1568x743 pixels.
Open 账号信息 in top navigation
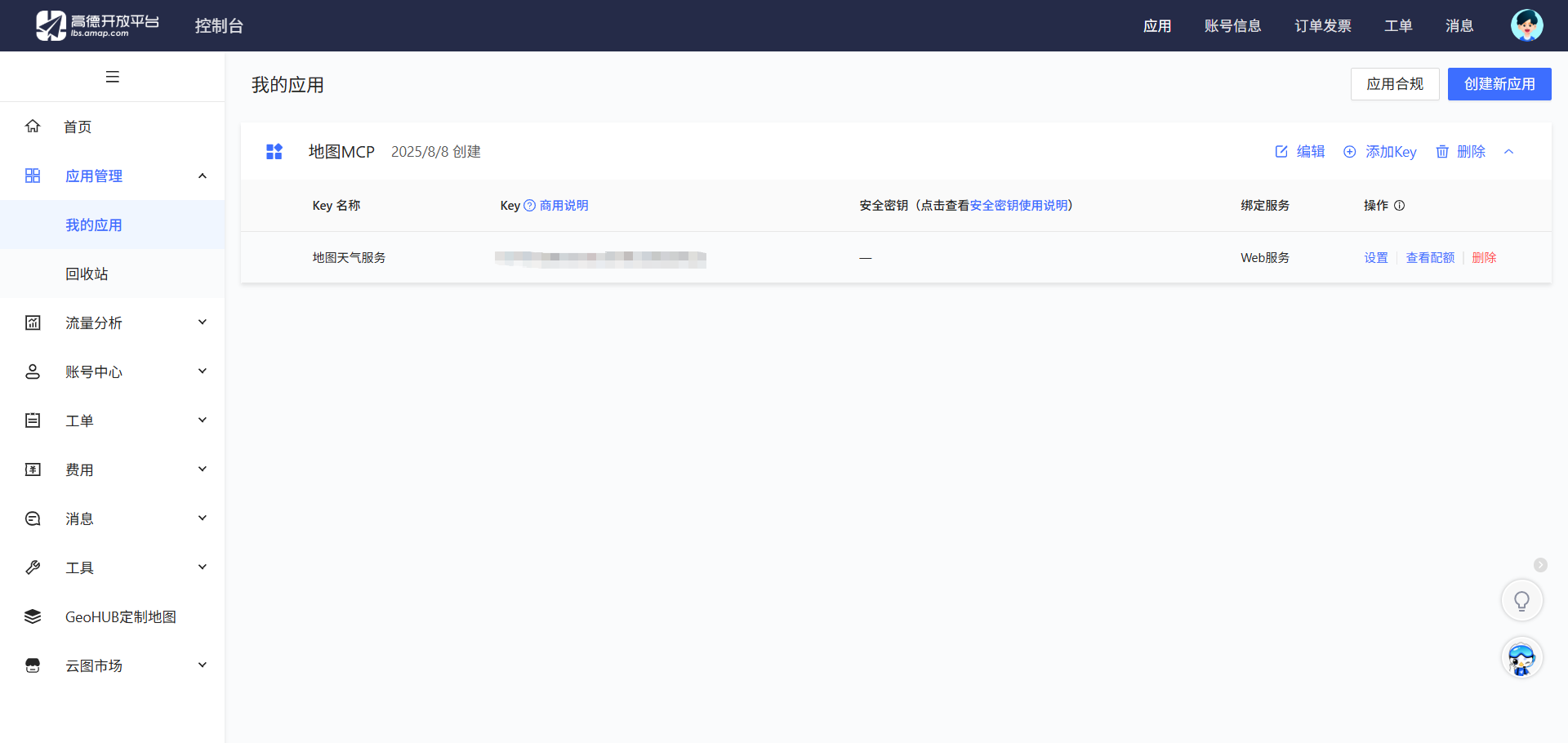coord(1232,26)
